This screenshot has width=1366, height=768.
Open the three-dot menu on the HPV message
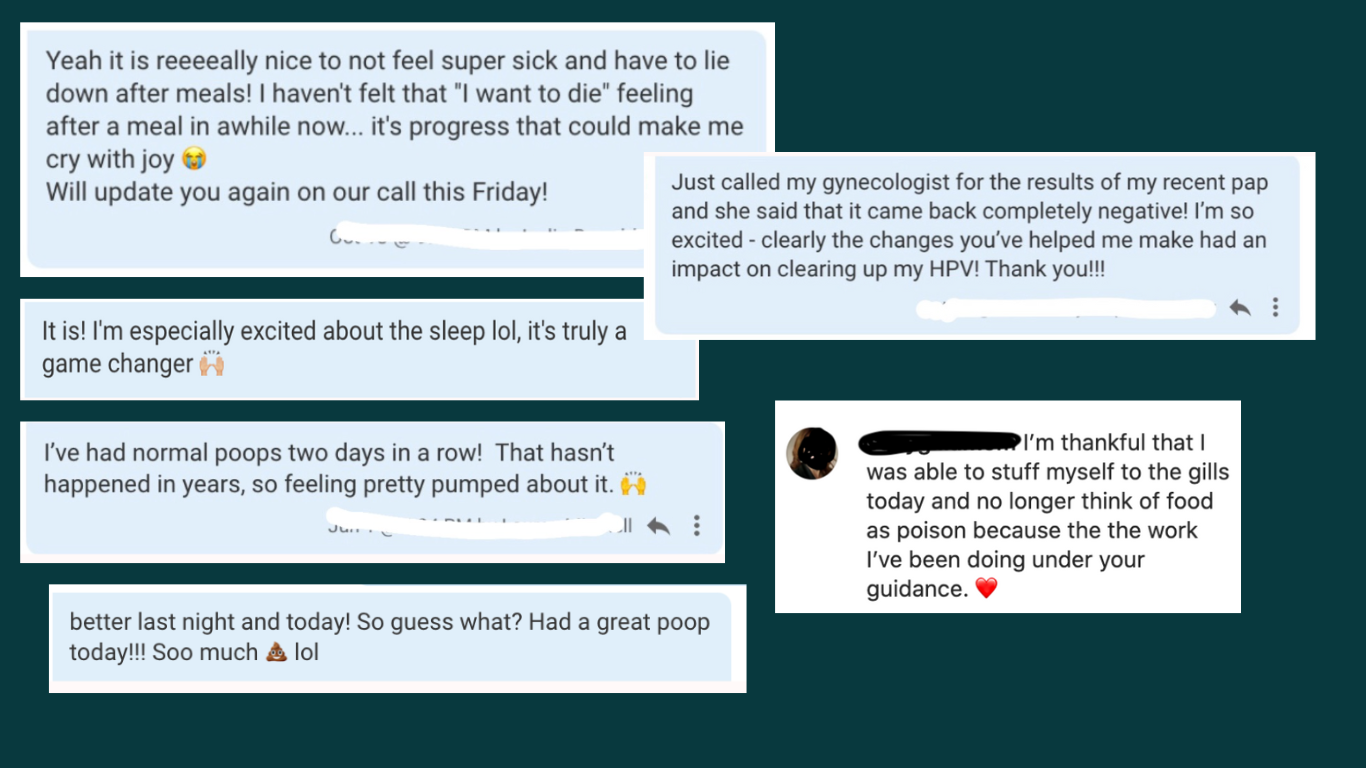[x=1275, y=307]
